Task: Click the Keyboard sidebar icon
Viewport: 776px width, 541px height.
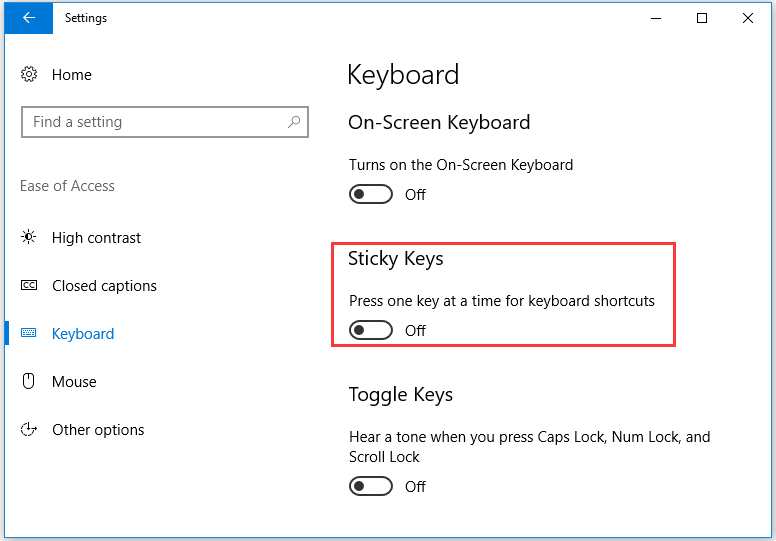Action: 29,333
